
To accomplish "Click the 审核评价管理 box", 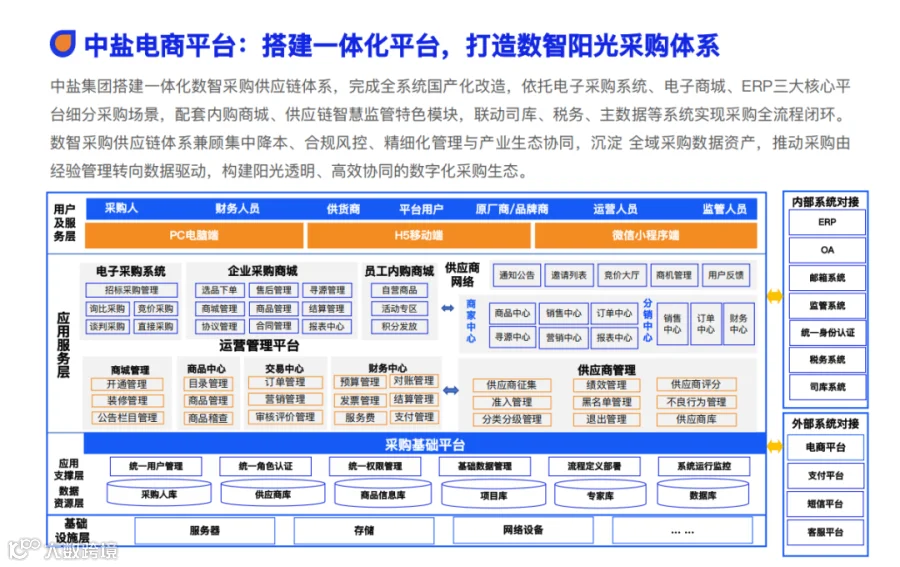I will 285,417.
